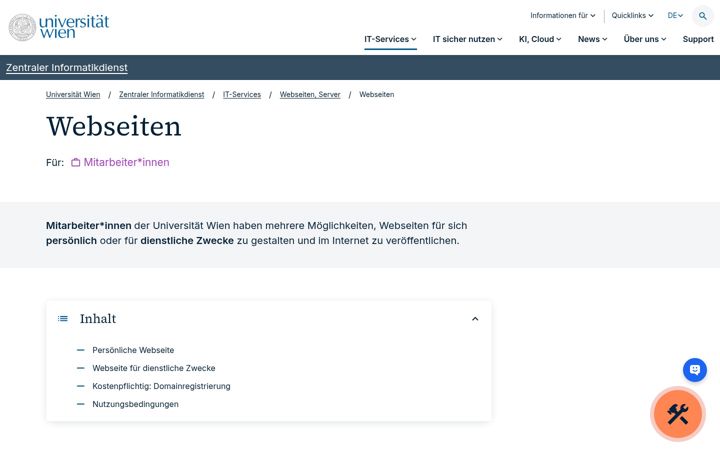Click the Inhalt heading text
The image size is (720, 450).
tap(98, 319)
